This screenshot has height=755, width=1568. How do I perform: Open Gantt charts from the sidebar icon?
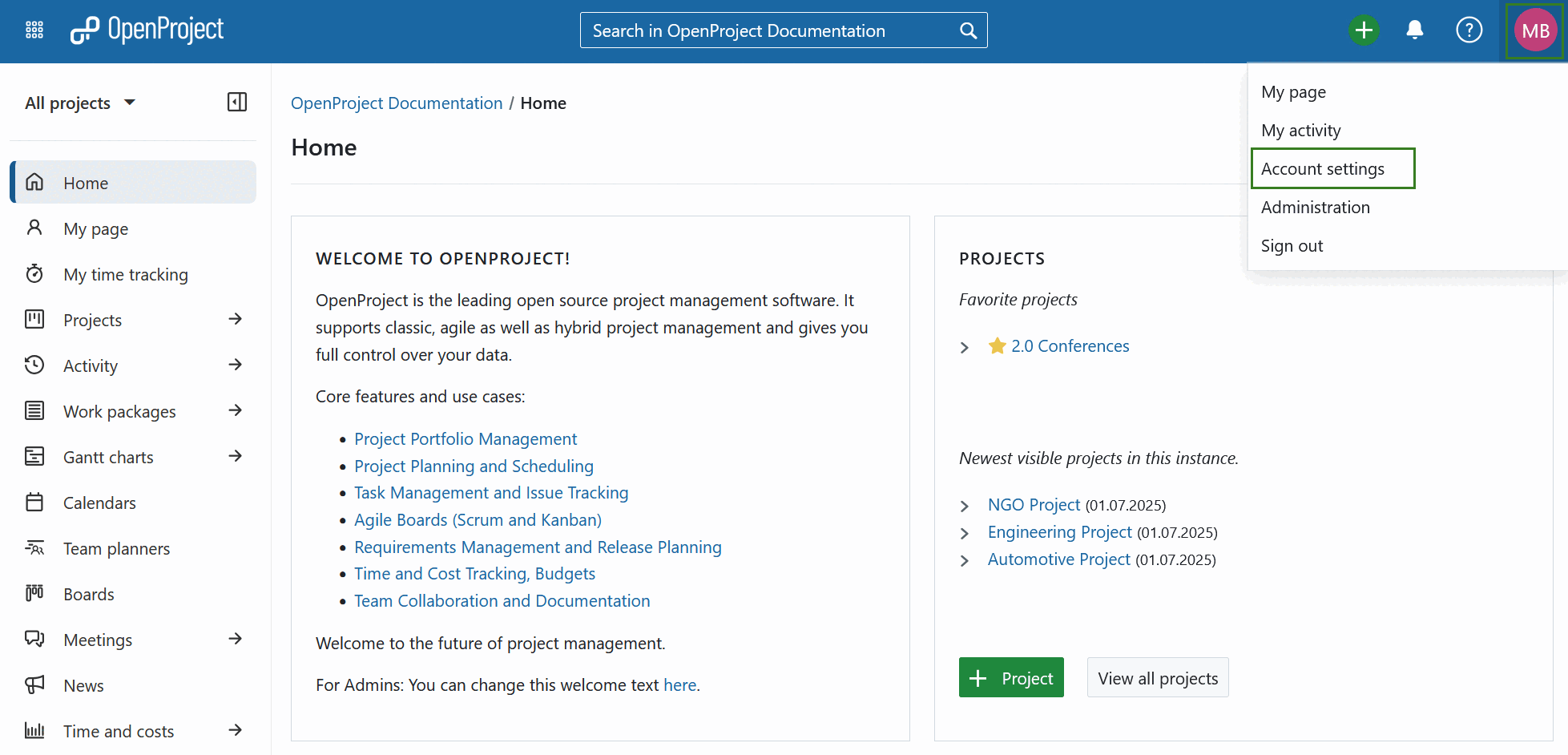coord(35,456)
